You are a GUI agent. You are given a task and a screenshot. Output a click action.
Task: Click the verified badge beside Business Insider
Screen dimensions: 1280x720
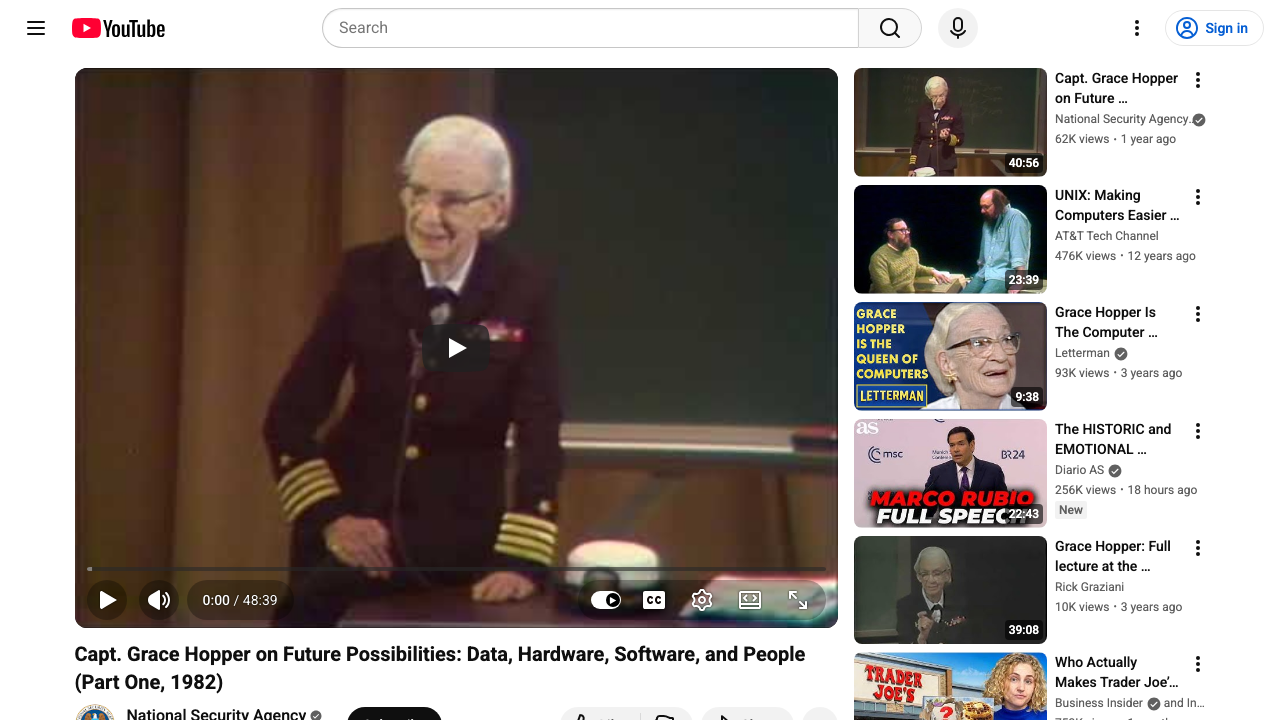pos(1153,704)
